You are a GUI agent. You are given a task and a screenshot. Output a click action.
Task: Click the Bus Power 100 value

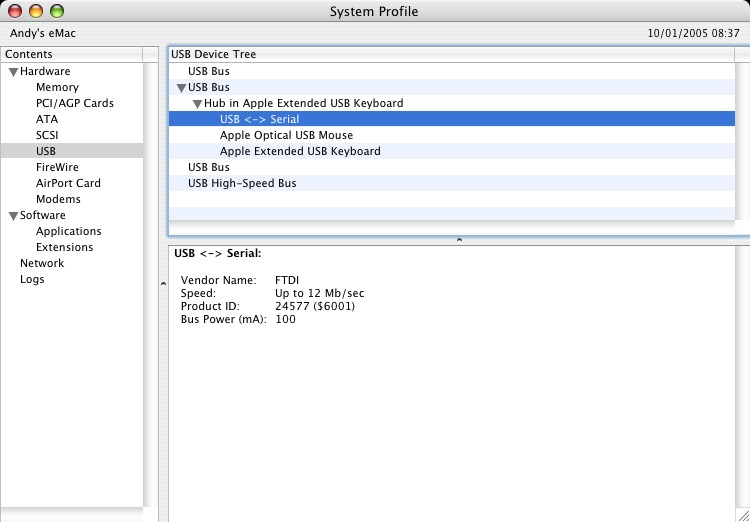point(286,319)
